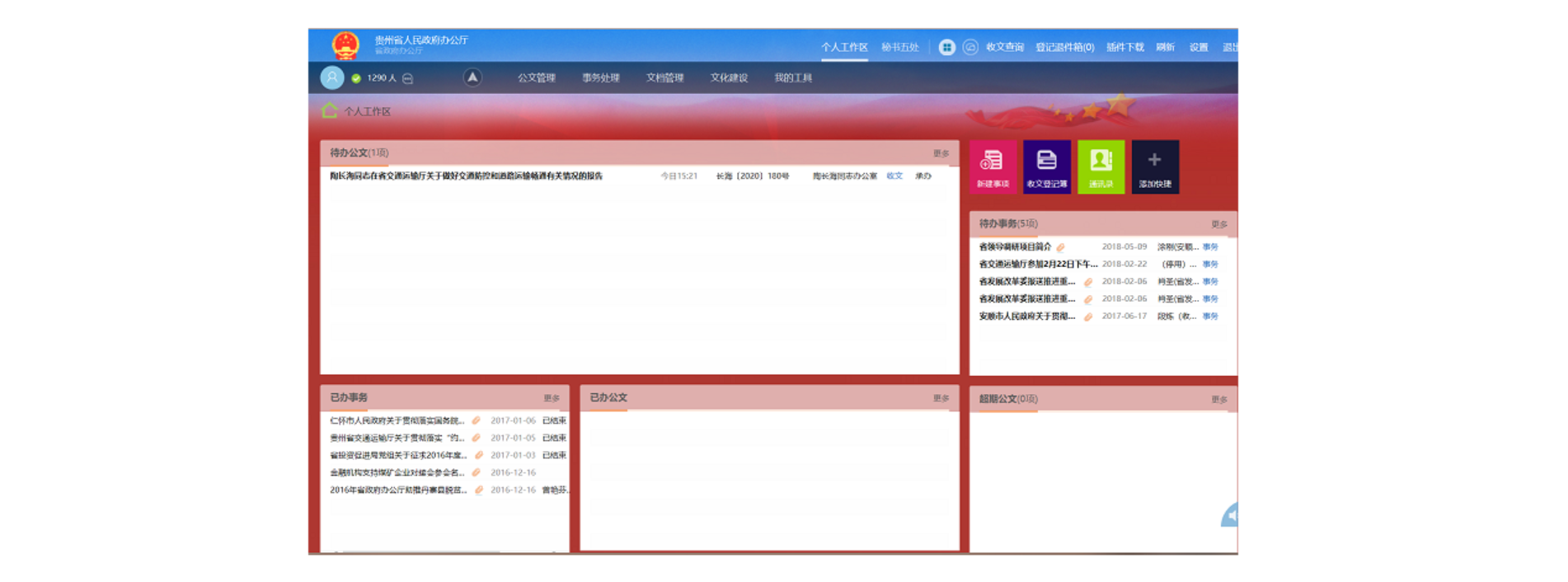Screen dimensions: 1568x582
Task: Open the 收文登记簿 purple tile
Action: pyautogui.click(x=1046, y=167)
